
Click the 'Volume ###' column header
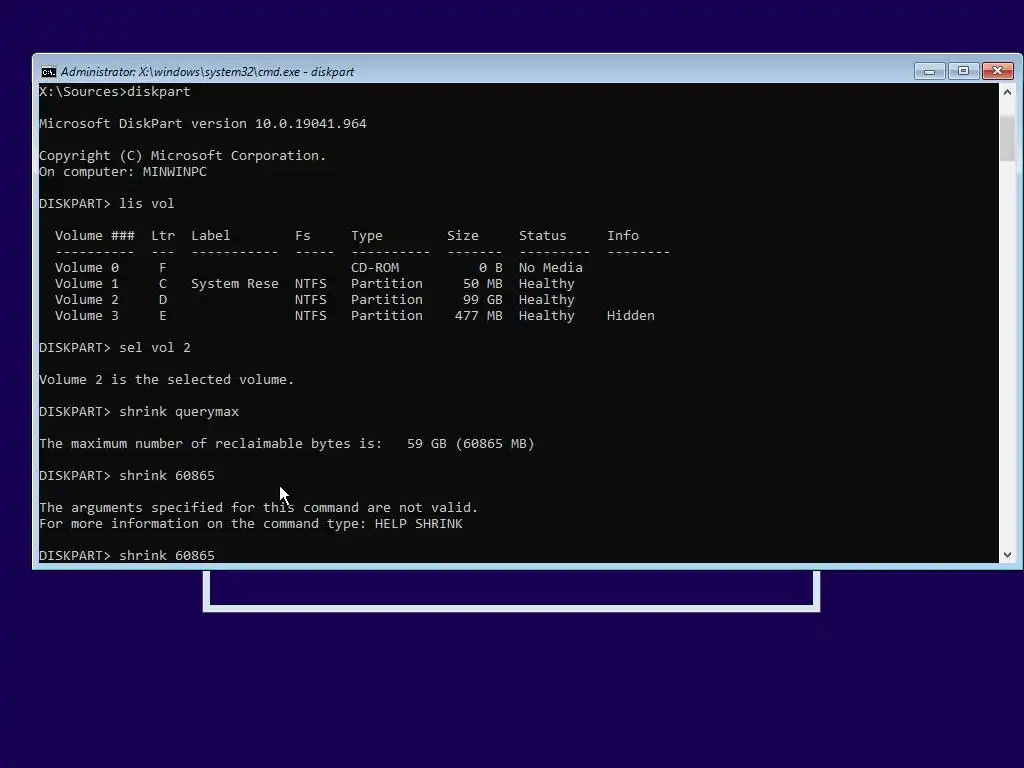click(x=95, y=236)
